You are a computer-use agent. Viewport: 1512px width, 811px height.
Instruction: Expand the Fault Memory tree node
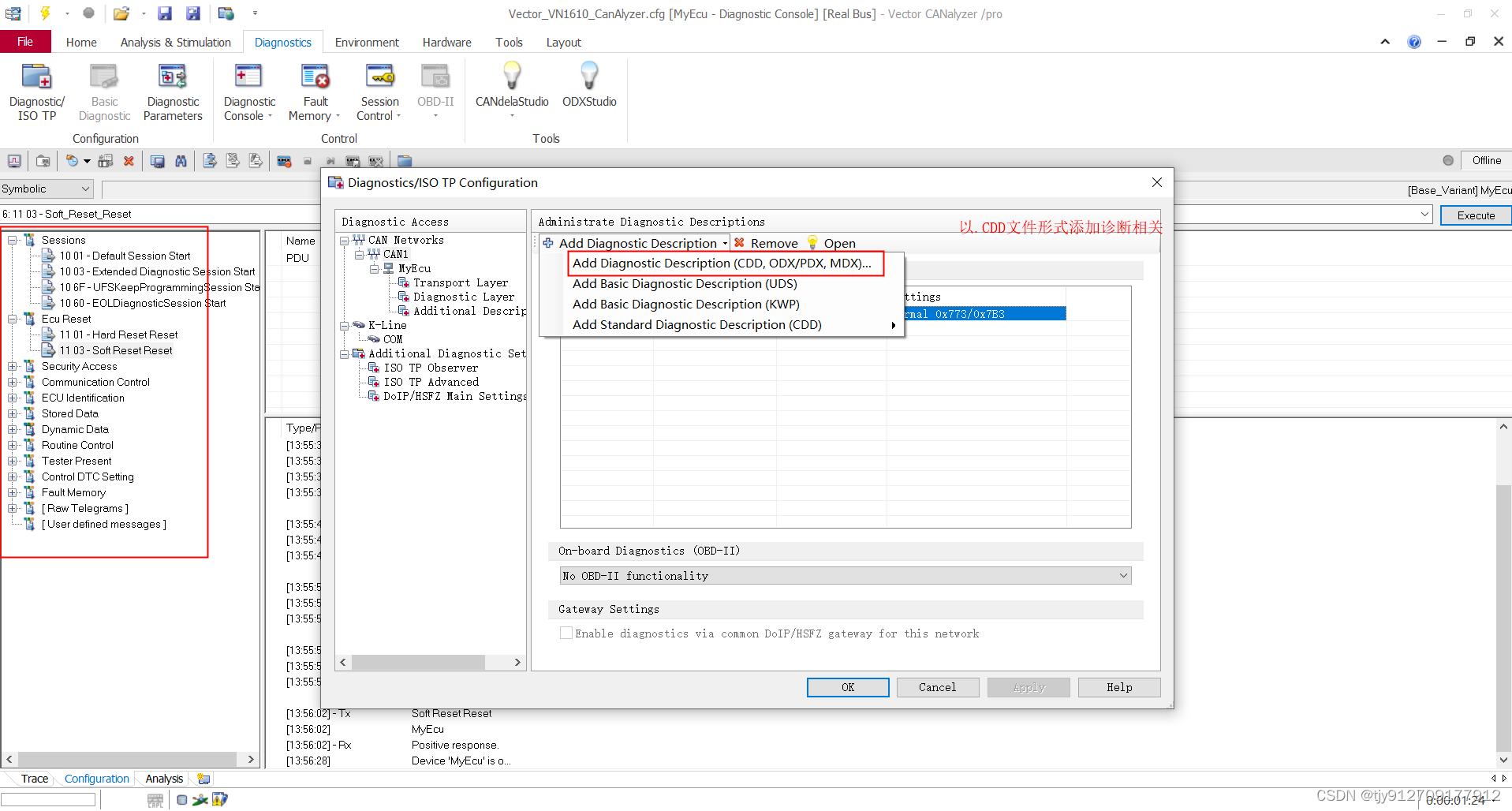point(13,492)
